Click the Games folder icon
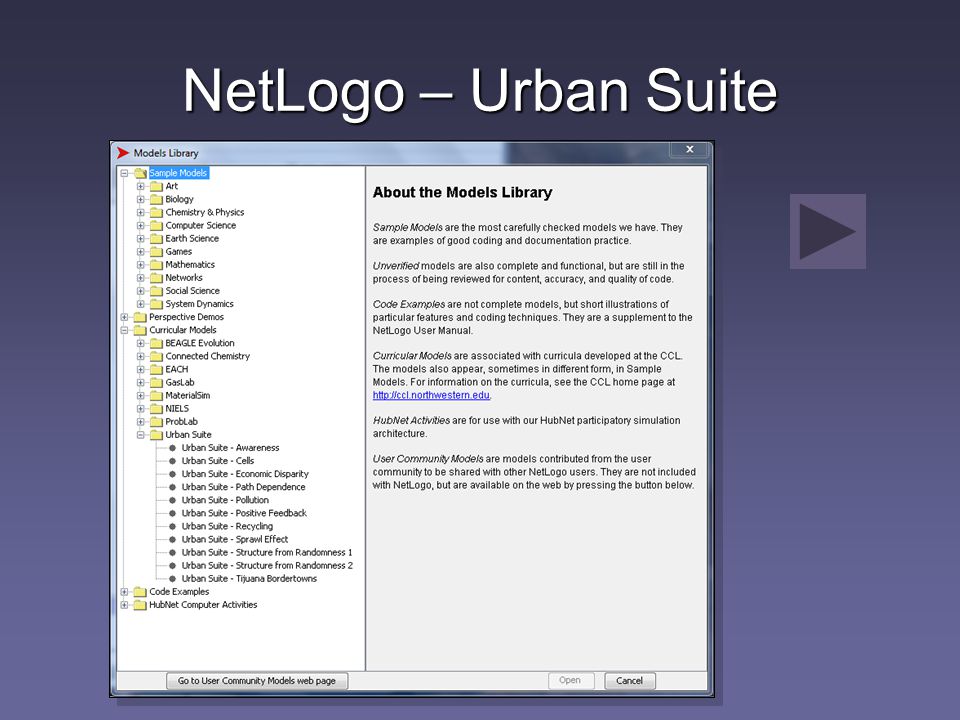This screenshot has height=720, width=960. point(156,252)
